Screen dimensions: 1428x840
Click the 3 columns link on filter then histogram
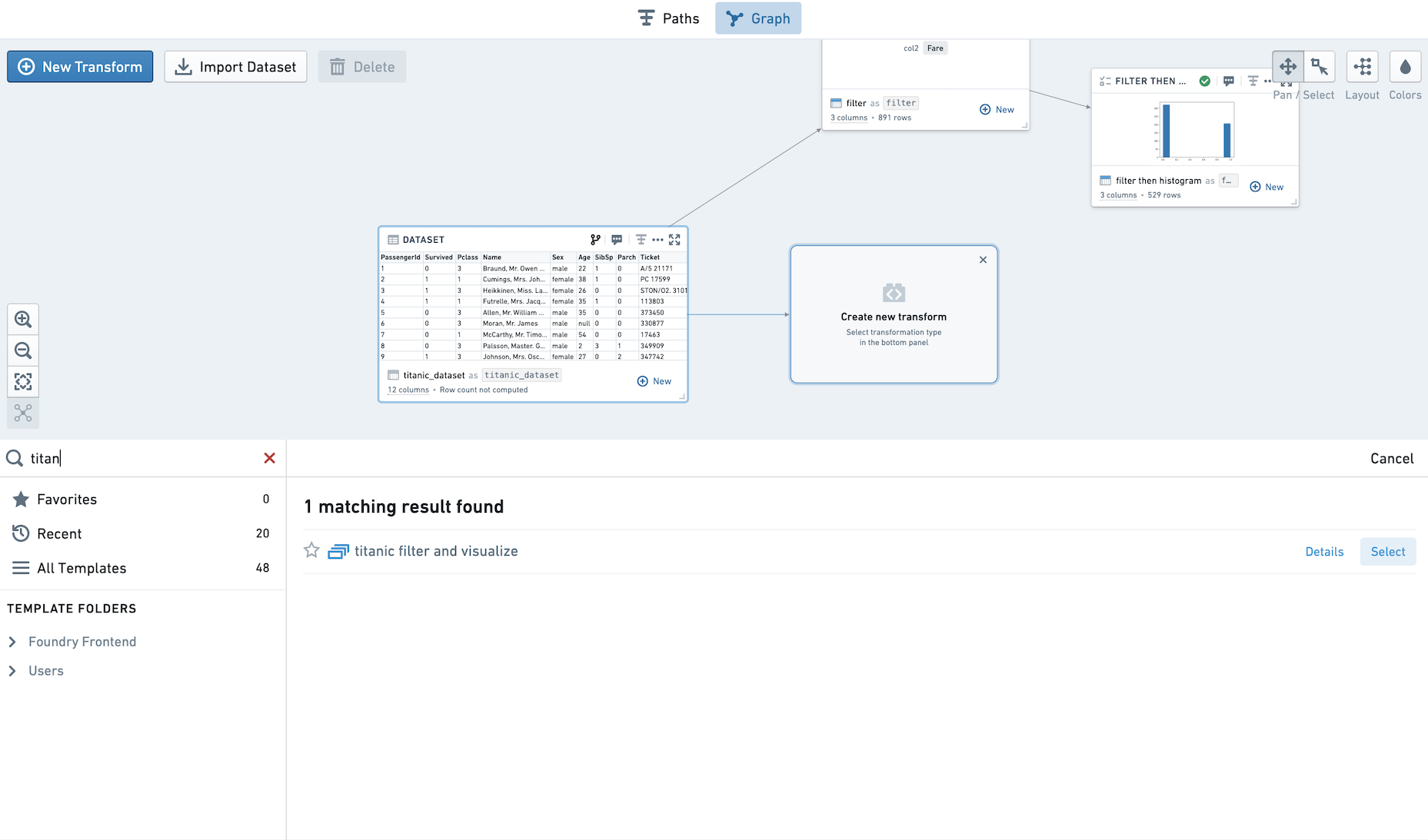[1118, 195]
